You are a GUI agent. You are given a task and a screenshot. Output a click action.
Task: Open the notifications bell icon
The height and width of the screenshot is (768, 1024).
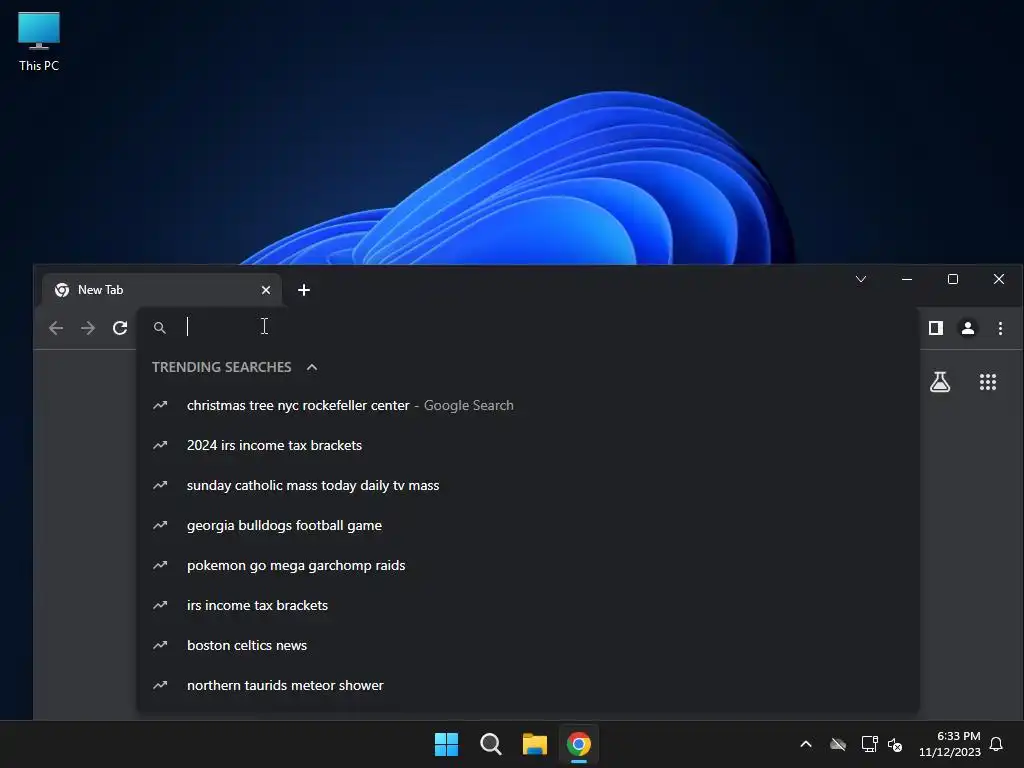tap(996, 744)
